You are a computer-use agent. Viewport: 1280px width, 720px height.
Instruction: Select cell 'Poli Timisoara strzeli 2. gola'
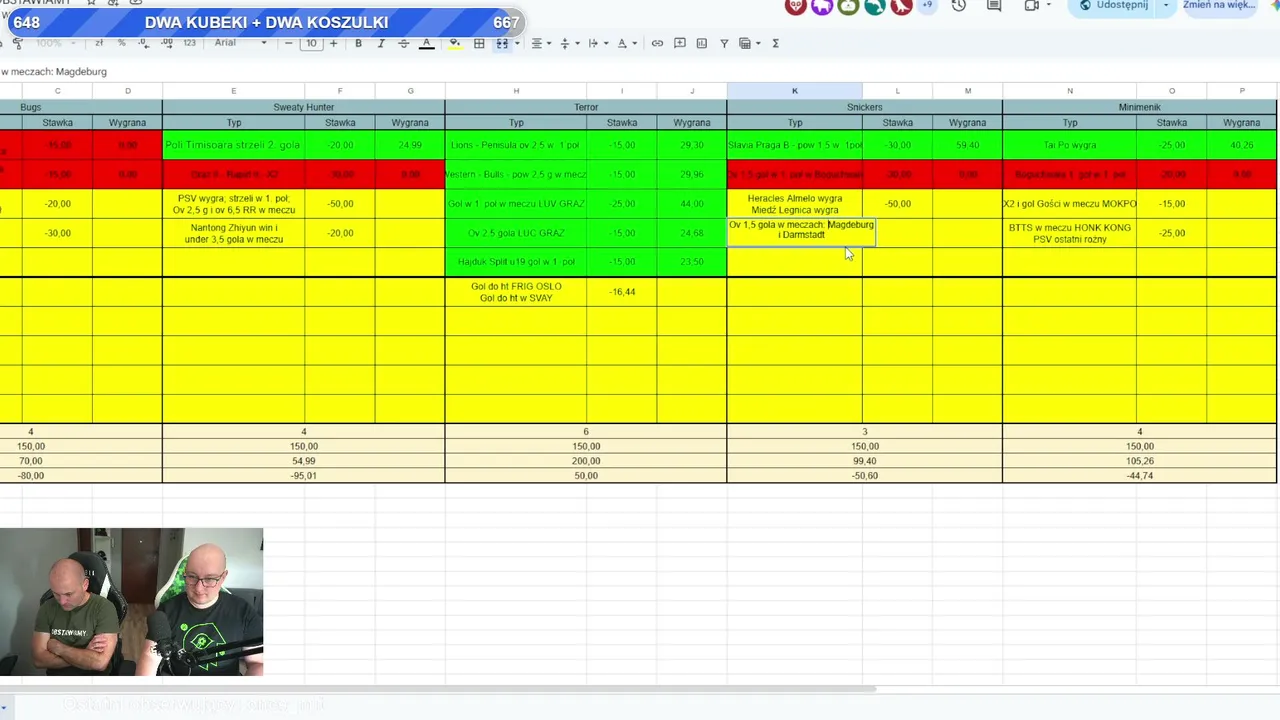click(x=233, y=145)
